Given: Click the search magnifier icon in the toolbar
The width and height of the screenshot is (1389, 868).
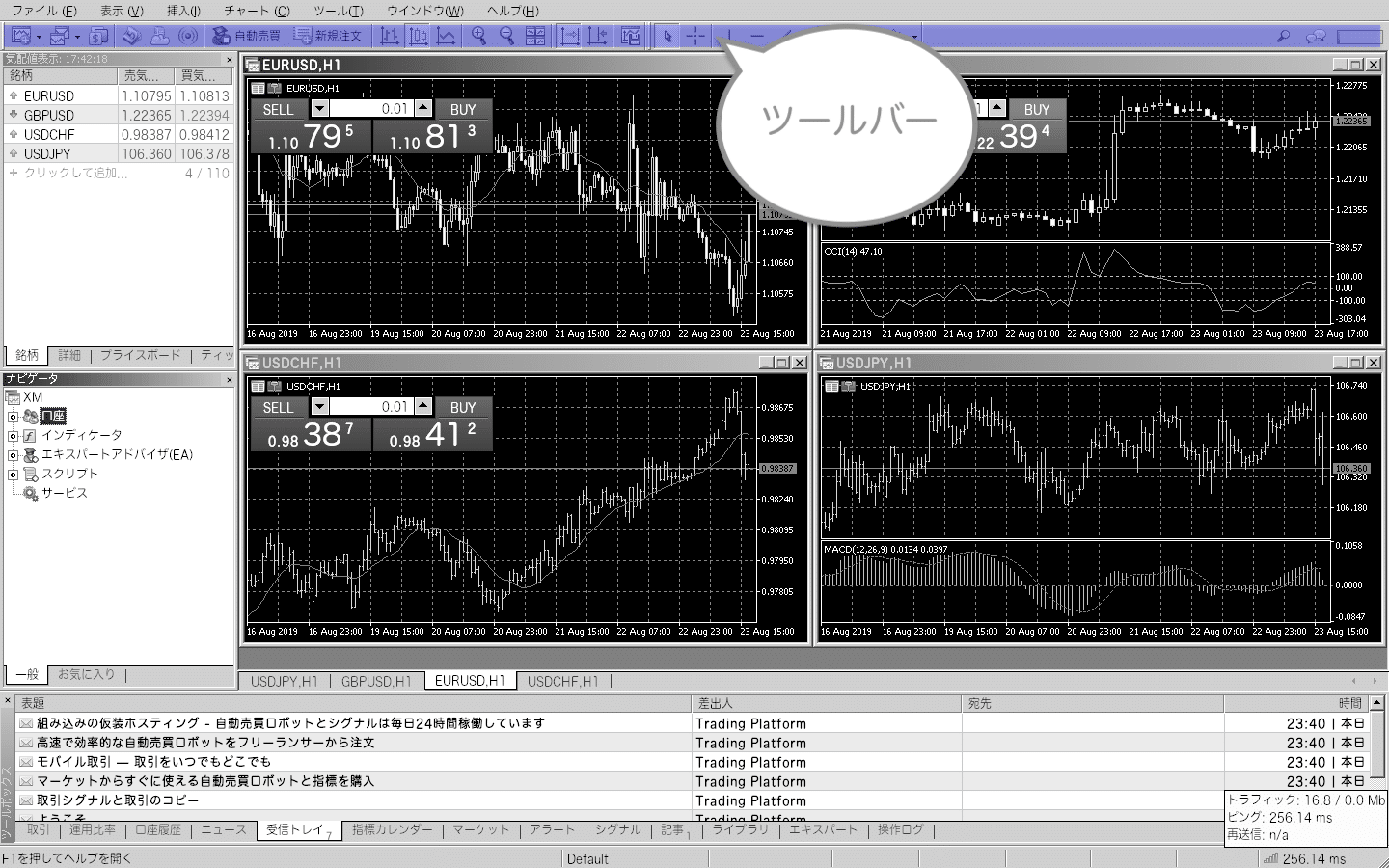Looking at the screenshot, I should click(1284, 36).
